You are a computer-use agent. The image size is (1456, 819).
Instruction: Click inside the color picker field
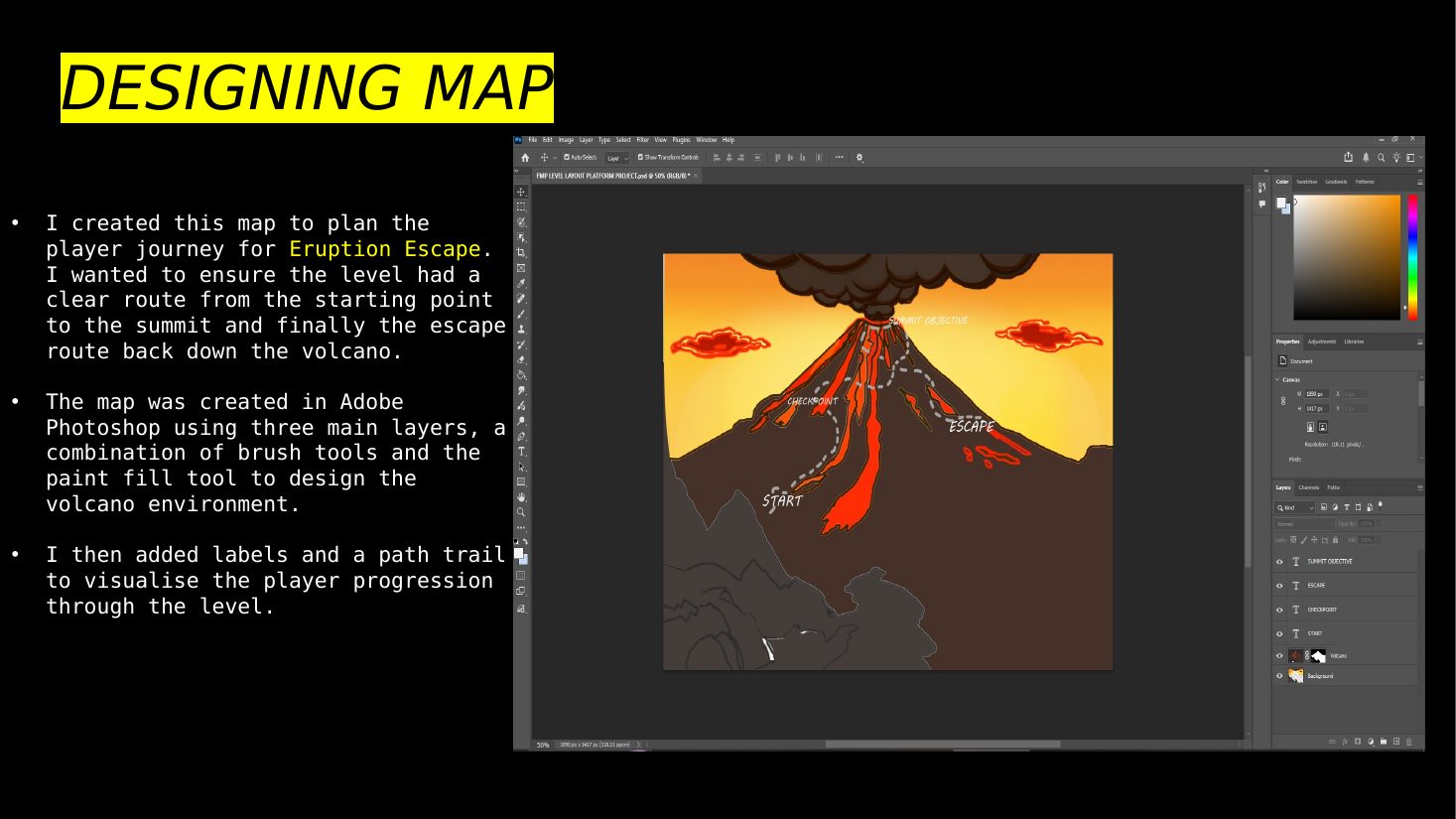point(1347,257)
